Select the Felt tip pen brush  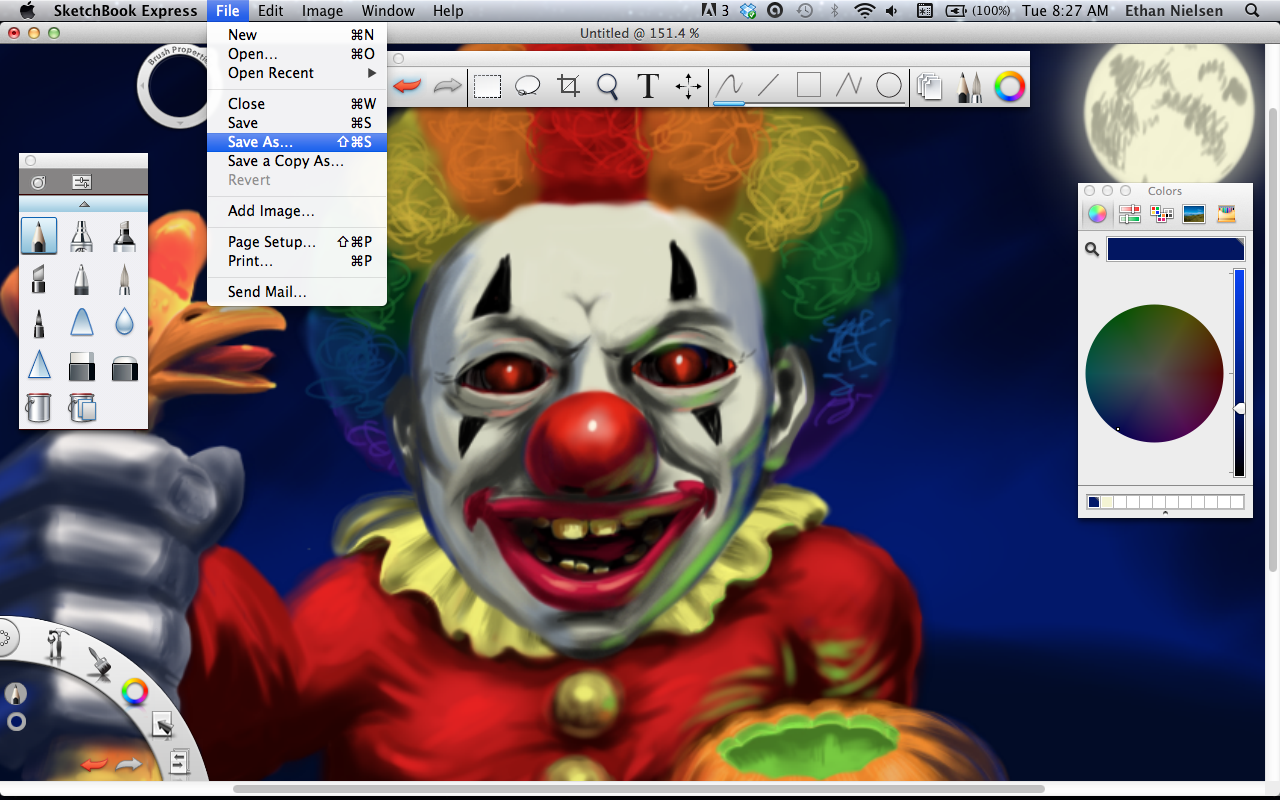[39, 322]
